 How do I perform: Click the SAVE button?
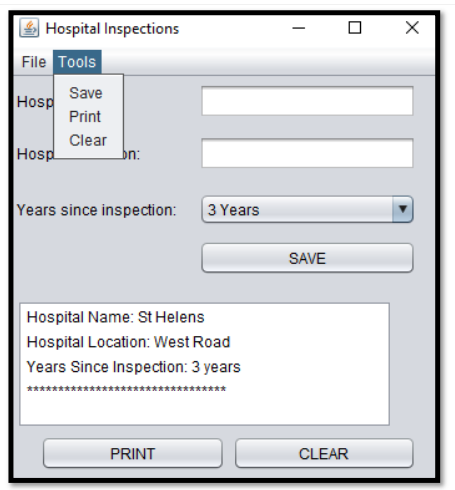[307, 258]
